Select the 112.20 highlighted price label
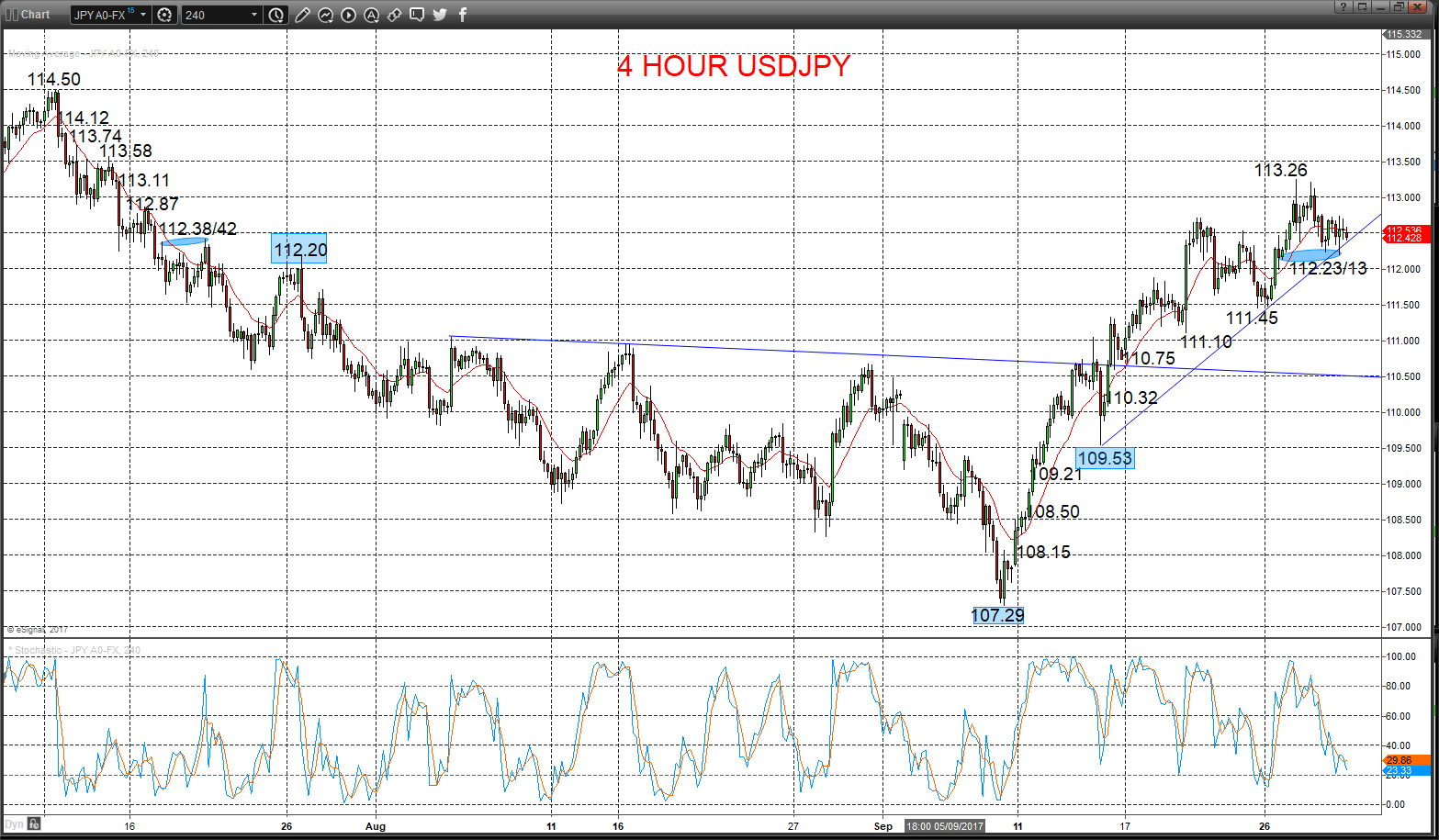This screenshot has height=840, width=1439. click(x=300, y=249)
